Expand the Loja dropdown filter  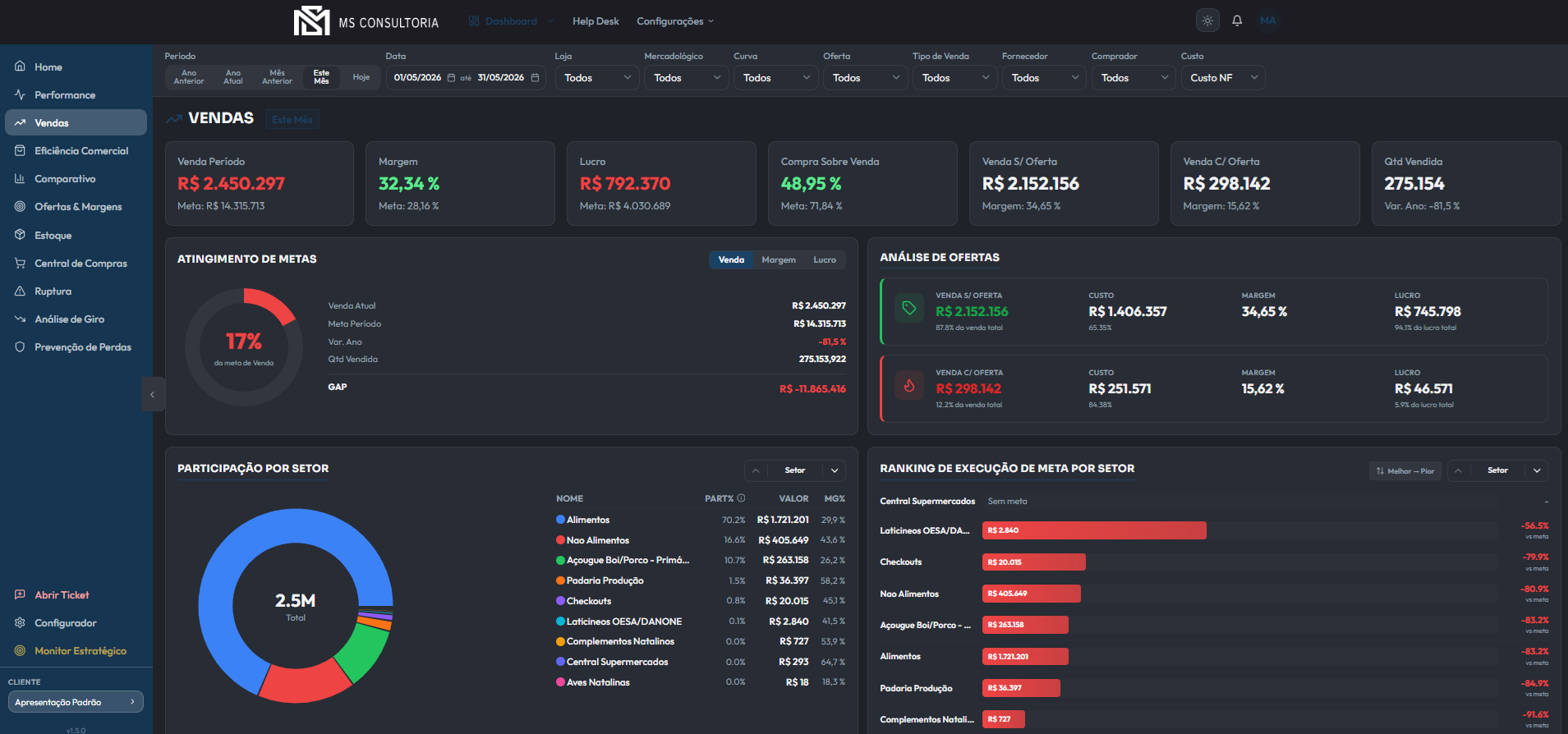tap(597, 78)
